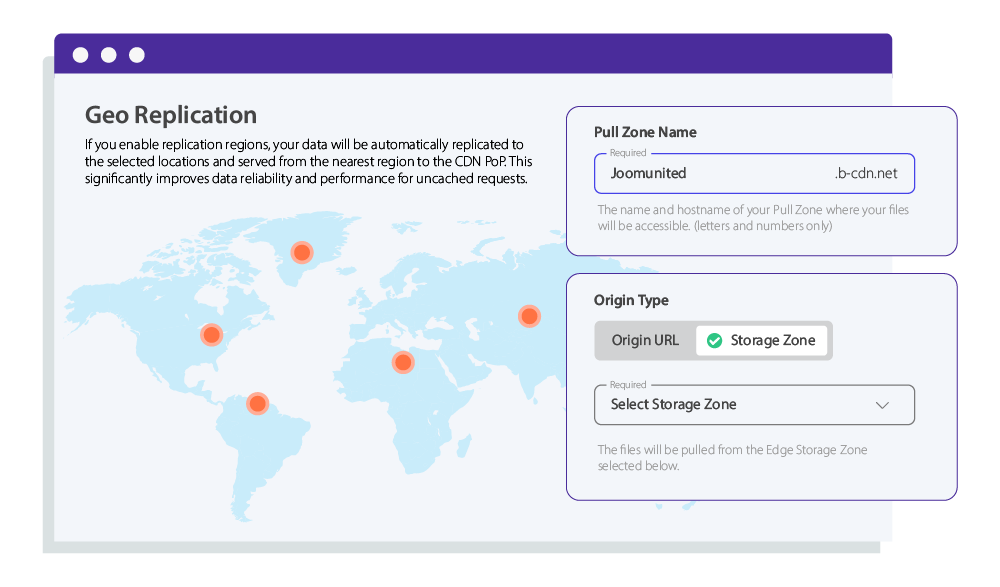This screenshot has height=587, width=1000.
Task: Click the Greenland replication region marker
Action: click(x=301, y=253)
